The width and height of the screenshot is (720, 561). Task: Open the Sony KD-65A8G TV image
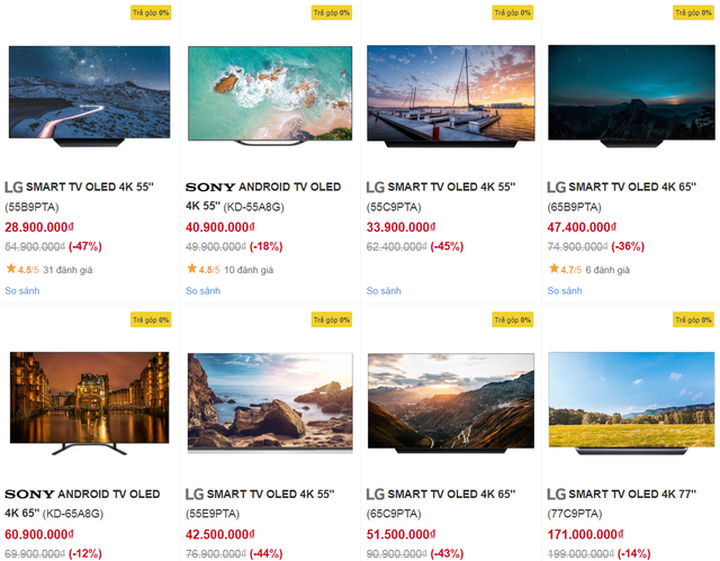(89, 402)
